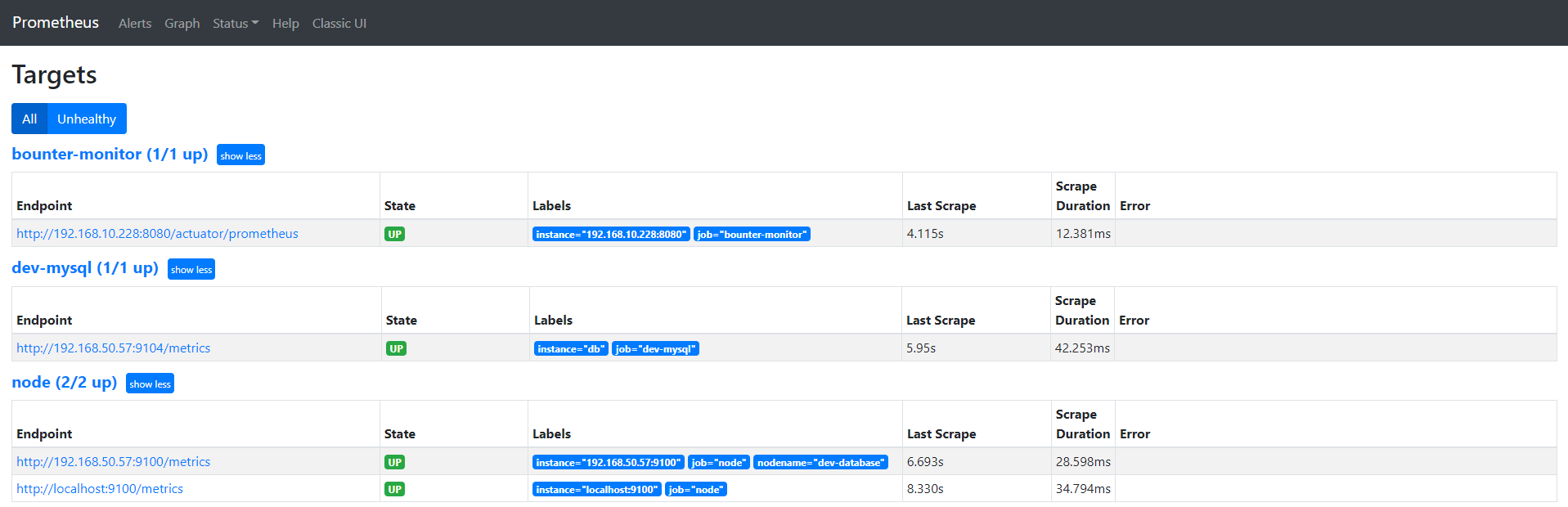Click the Prometheus brand logo link
Screen dimensions: 1568x507
click(56, 23)
